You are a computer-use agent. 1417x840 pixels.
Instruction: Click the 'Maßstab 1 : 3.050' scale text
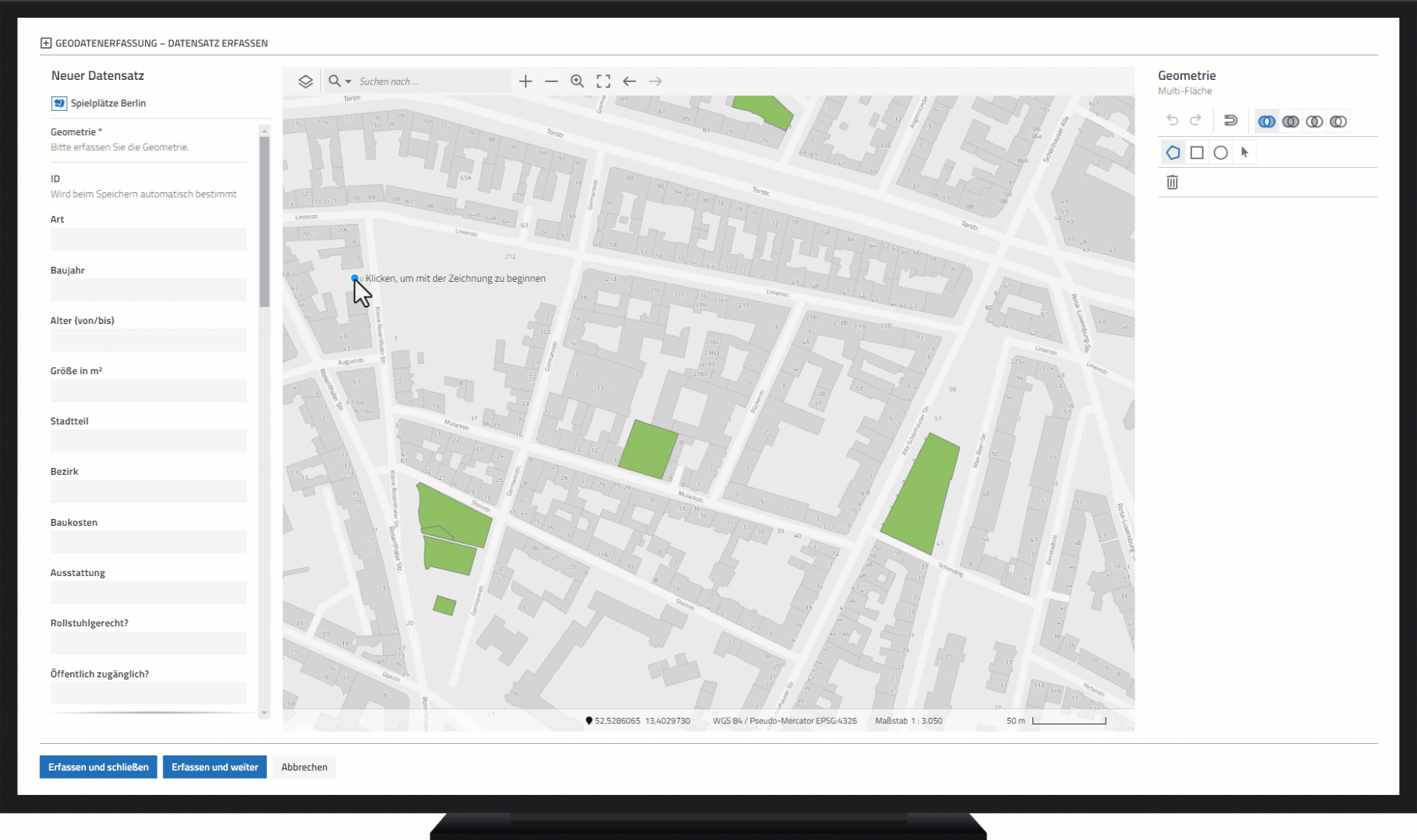coord(908,721)
